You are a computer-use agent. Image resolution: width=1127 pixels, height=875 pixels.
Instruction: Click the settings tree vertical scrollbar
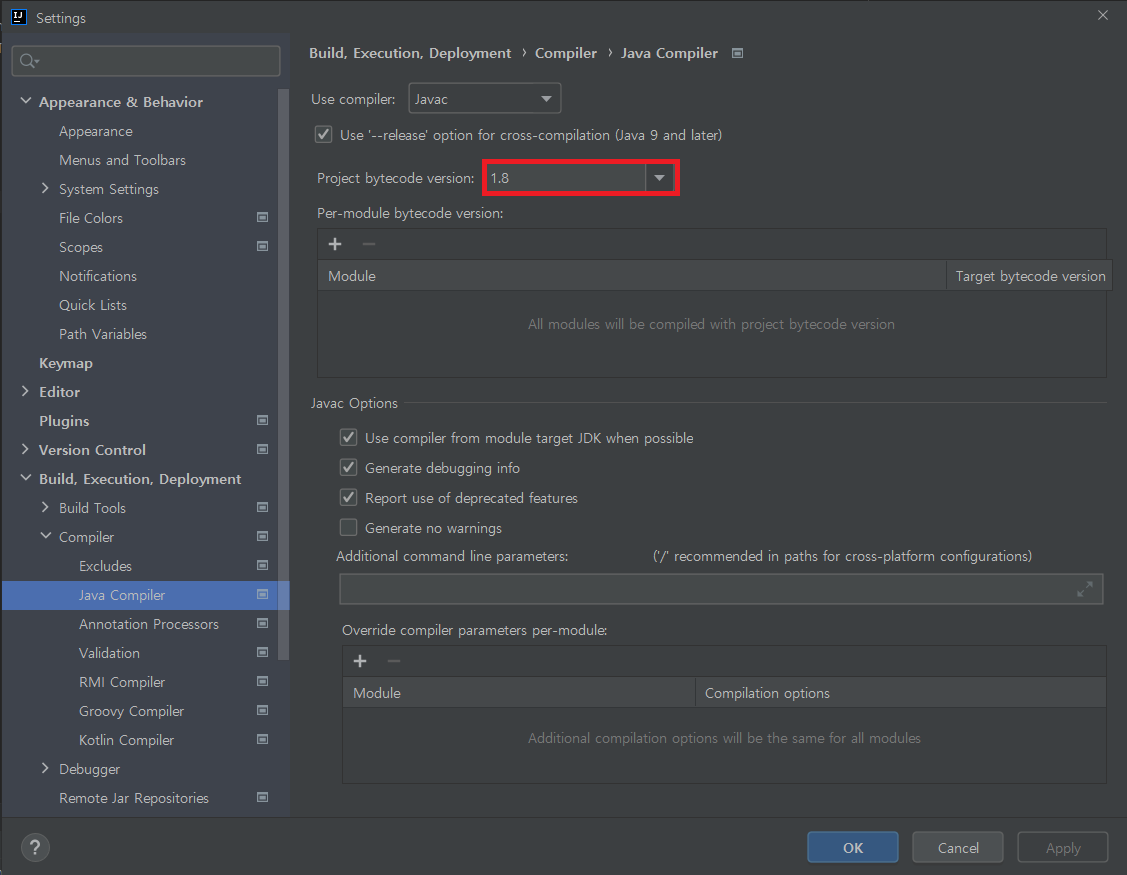[x=283, y=374]
